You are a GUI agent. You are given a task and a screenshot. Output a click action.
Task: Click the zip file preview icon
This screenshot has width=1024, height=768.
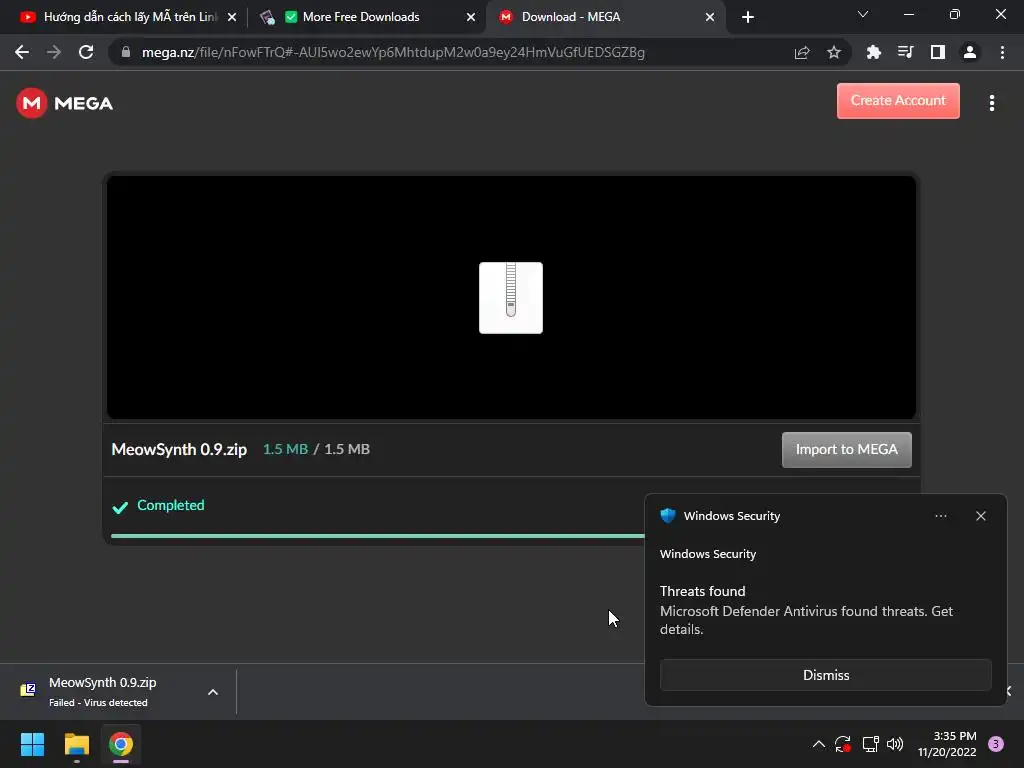tap(511, 298)
